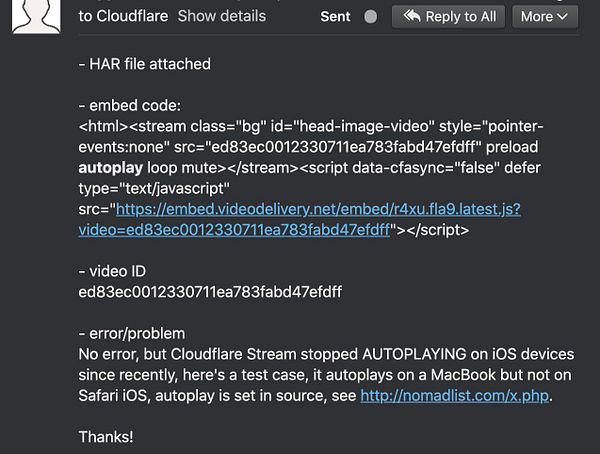Click the bold "autoplay" word
The width and height of the screenshot is (600, 454).
click(110, 167)
